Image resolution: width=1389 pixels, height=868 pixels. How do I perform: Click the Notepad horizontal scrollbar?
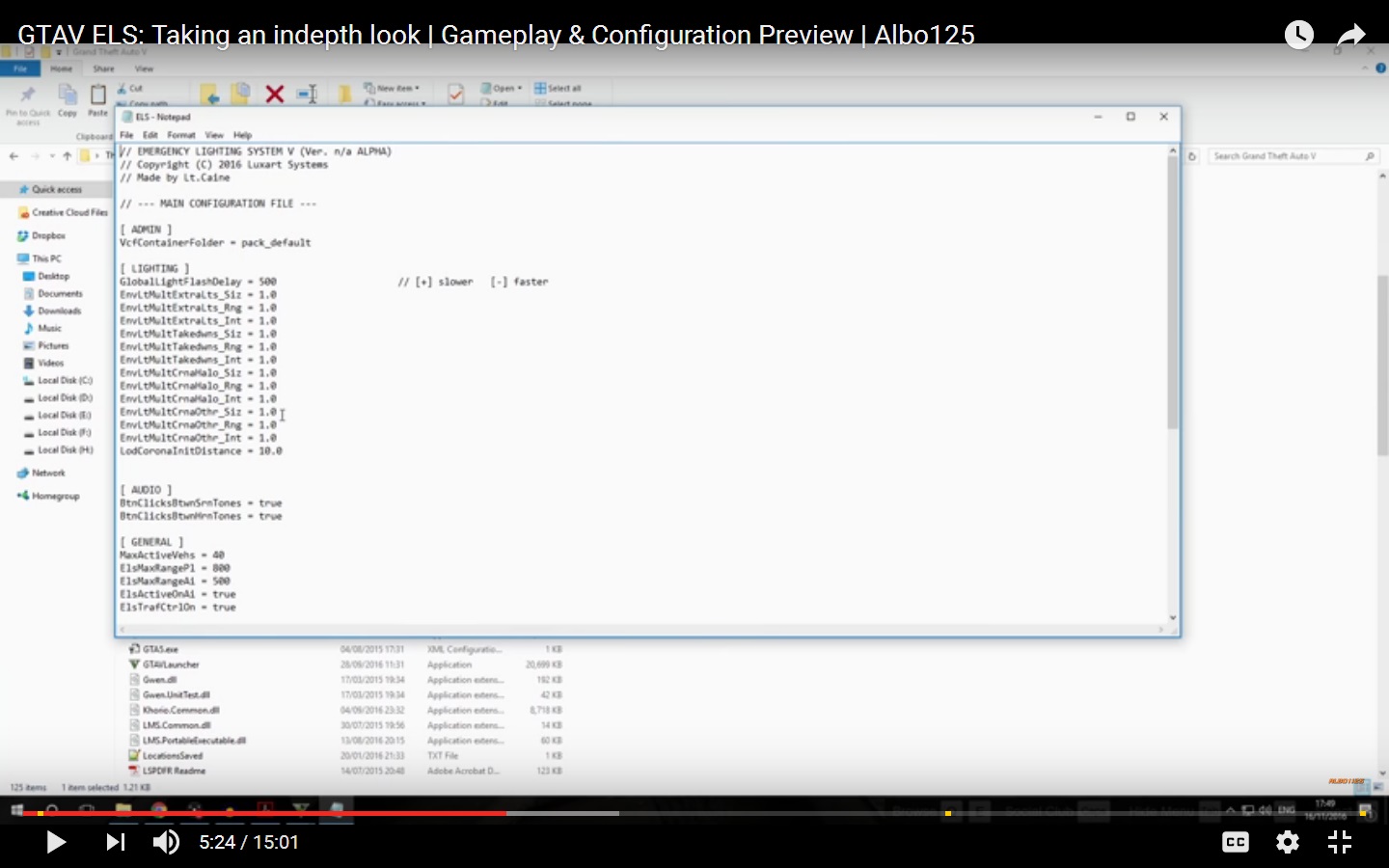pos(641,630)
